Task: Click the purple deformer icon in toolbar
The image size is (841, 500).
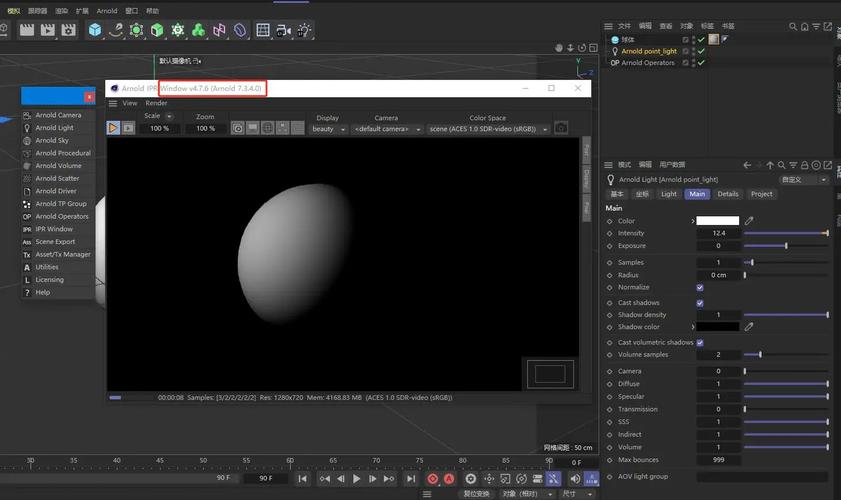Action: 240,30
